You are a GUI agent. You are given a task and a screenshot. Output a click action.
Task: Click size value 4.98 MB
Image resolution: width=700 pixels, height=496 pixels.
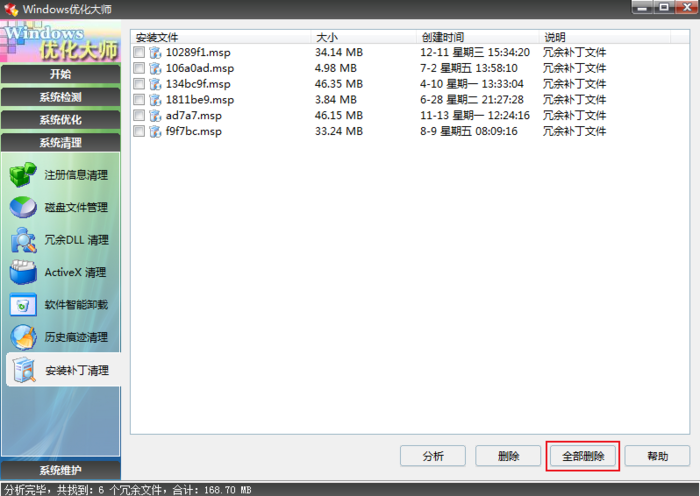(336, 68)
